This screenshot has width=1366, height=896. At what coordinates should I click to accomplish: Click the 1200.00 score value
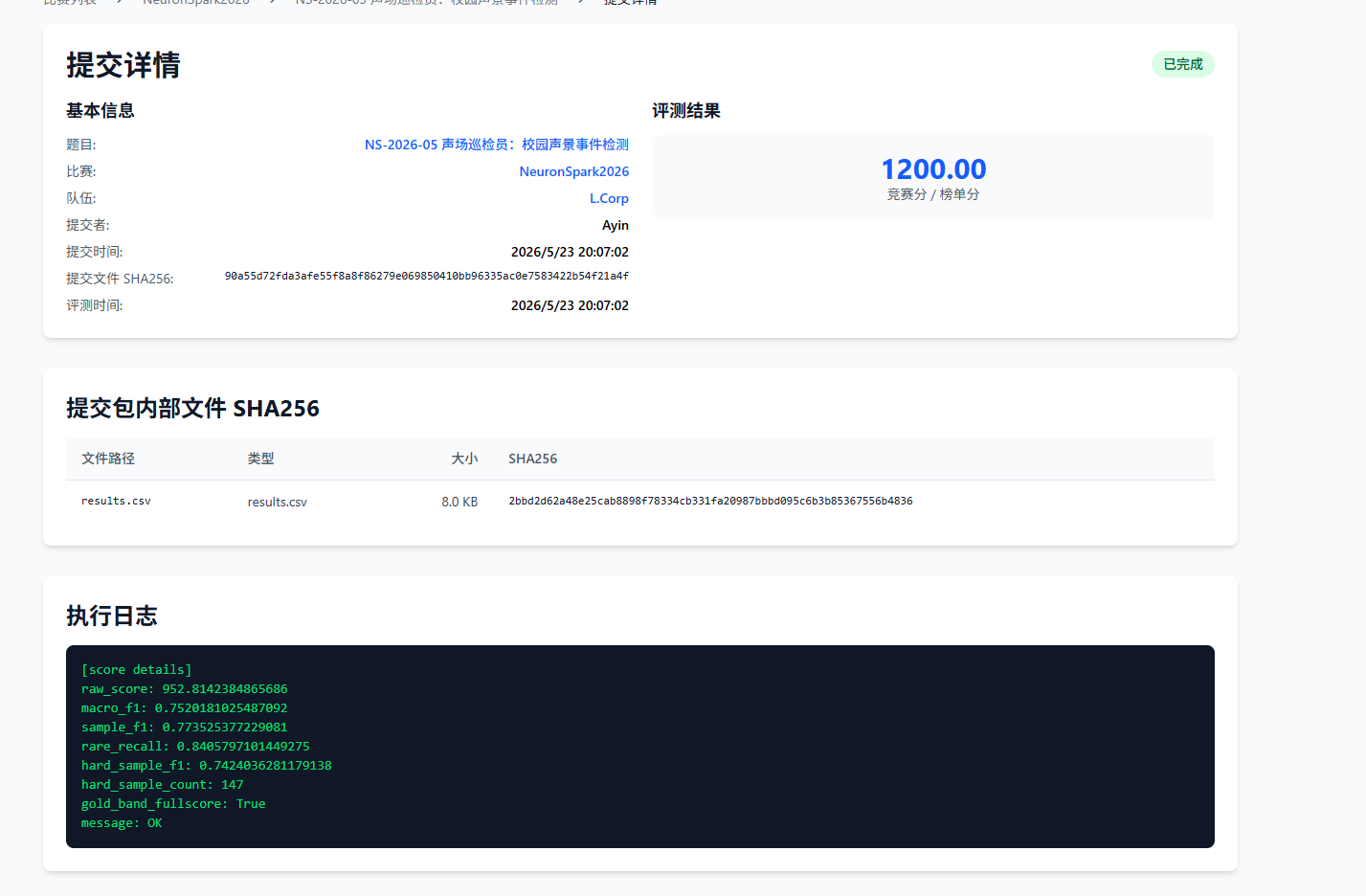click(x=933, y=169)
